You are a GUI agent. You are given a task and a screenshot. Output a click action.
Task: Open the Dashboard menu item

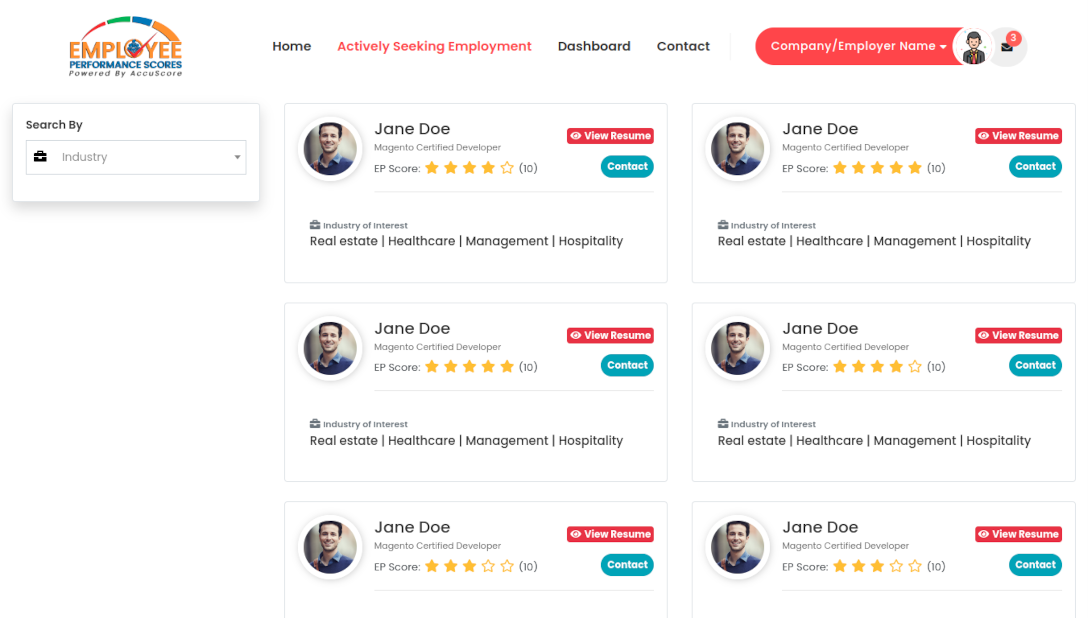pyautogui.click(x=594, y=46)
